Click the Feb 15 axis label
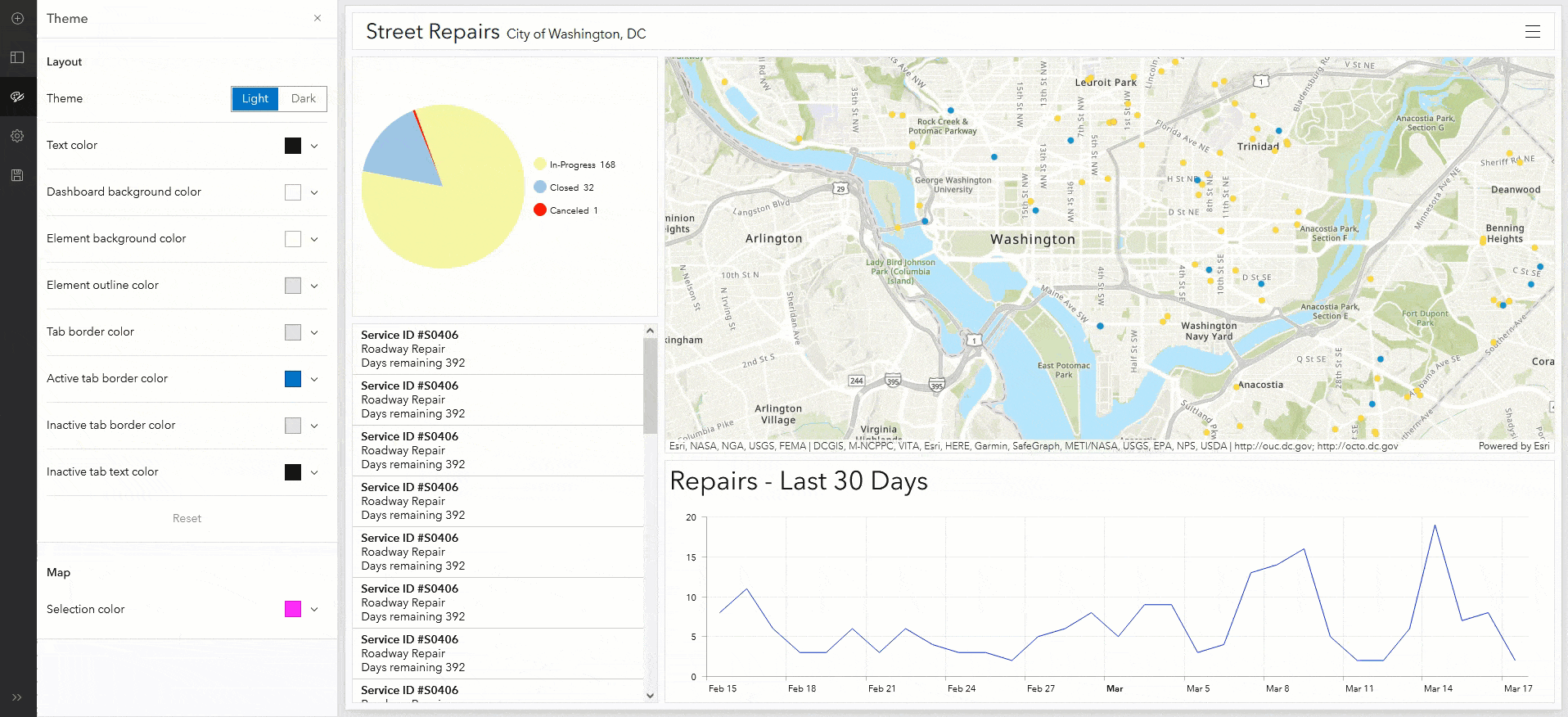The width and height of the screenshot is (1568, 717). point(723,688)
